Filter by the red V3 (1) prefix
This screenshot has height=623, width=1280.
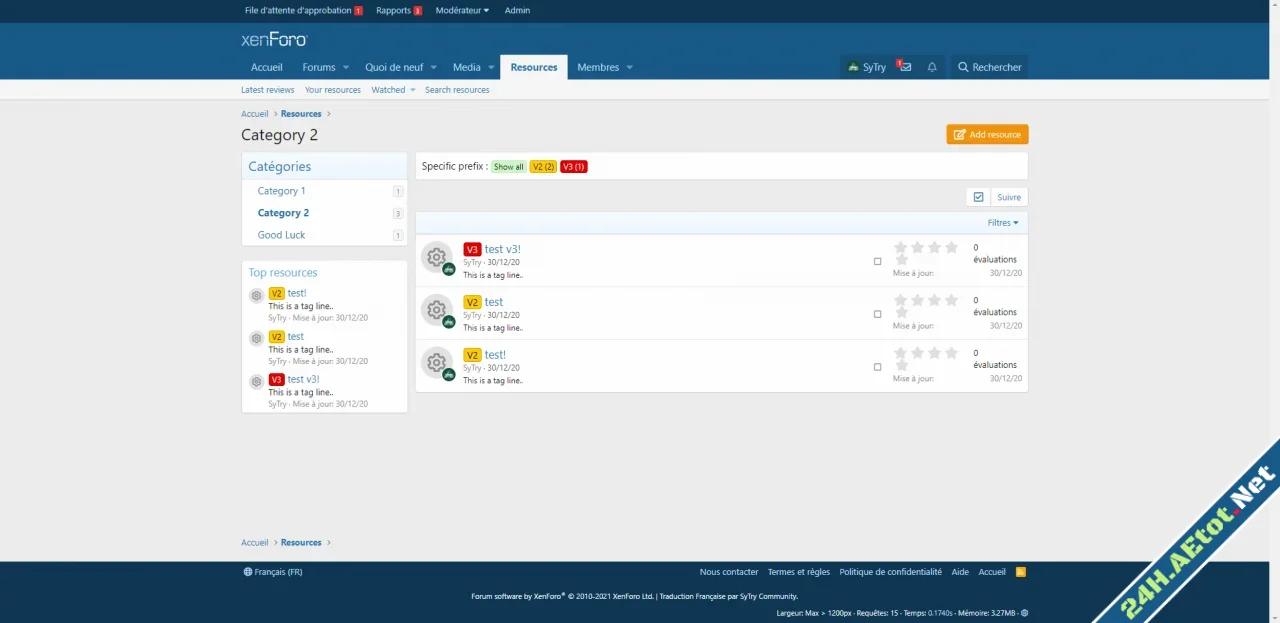tap(573, 167)
